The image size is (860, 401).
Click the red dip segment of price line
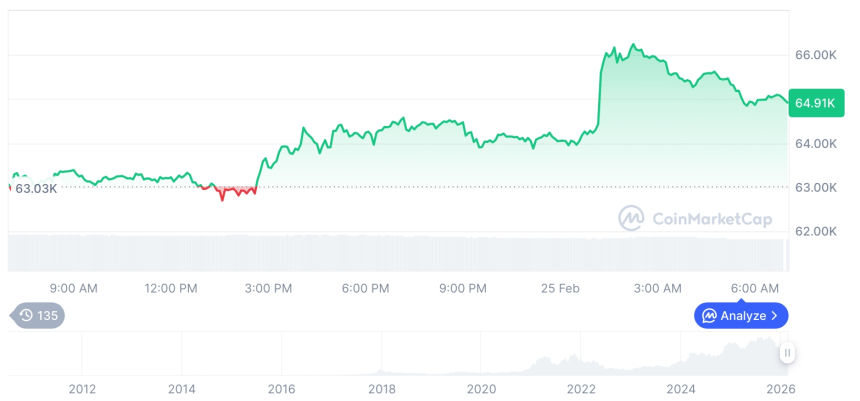pos(232,190)
